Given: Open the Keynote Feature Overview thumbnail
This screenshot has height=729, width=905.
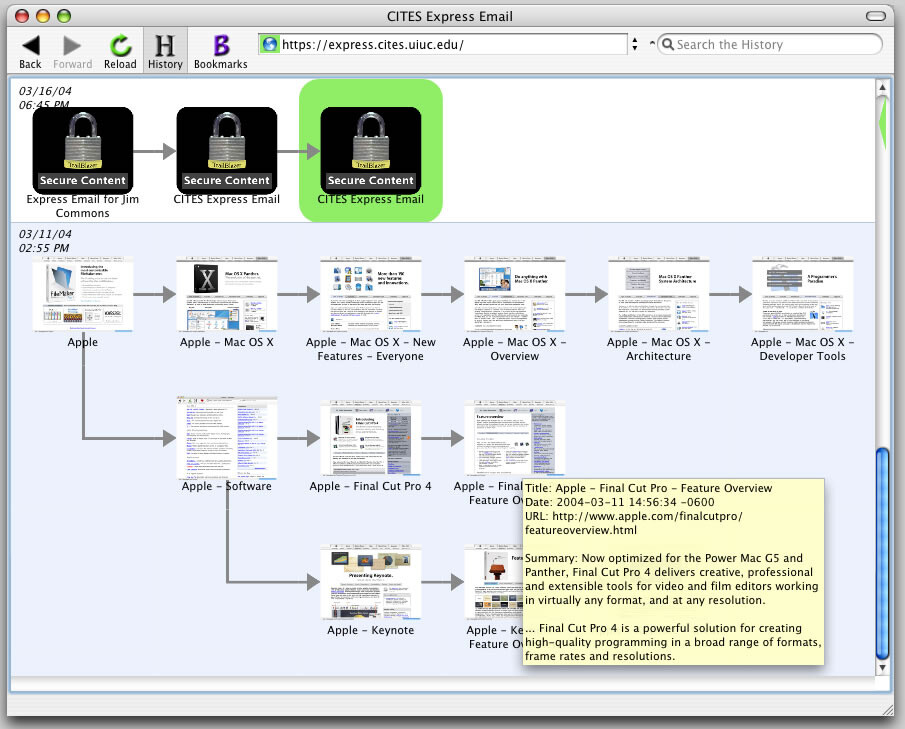Looking at the screenshot, I should click(493, 582).
